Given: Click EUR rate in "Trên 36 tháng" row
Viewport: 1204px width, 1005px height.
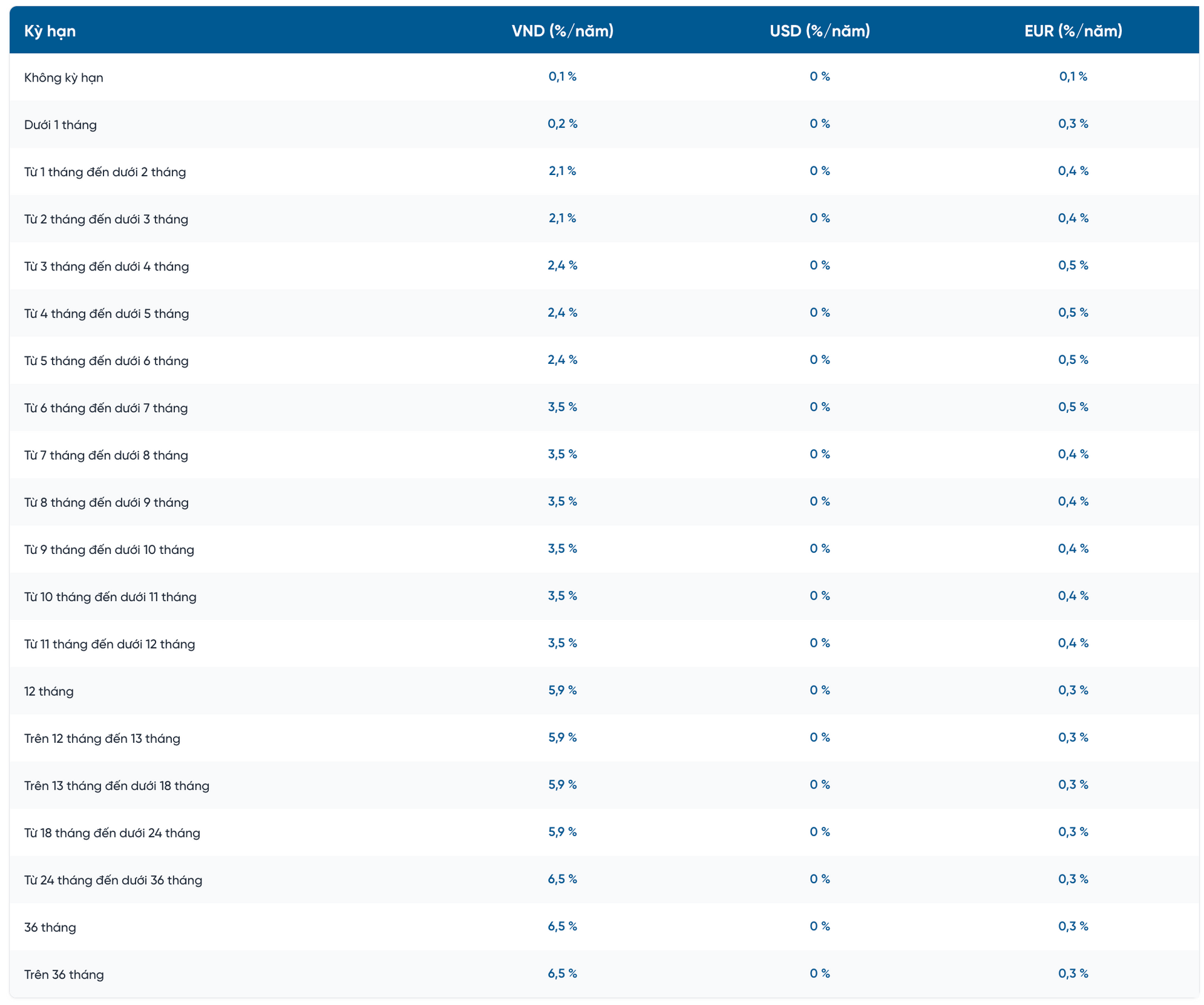Looking at the screenshot, I should coord(1073,973).
